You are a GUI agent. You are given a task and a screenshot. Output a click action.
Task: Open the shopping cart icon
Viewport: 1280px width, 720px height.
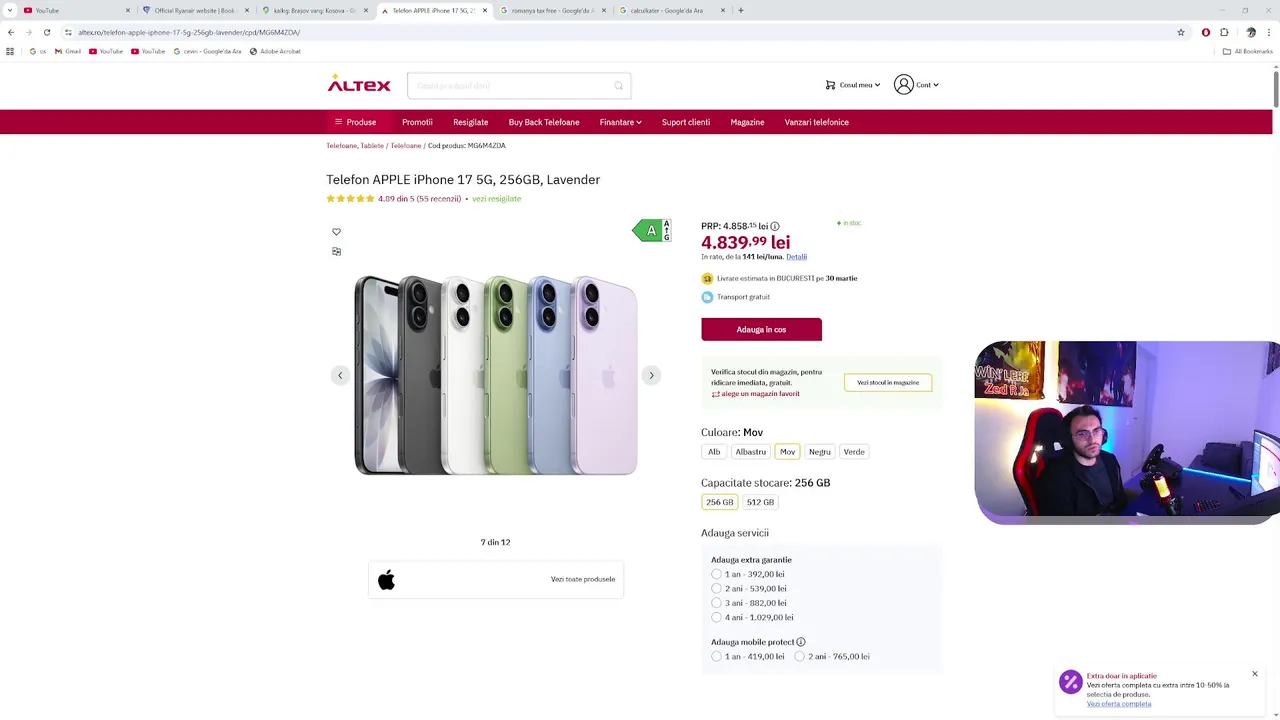[830, 85]
